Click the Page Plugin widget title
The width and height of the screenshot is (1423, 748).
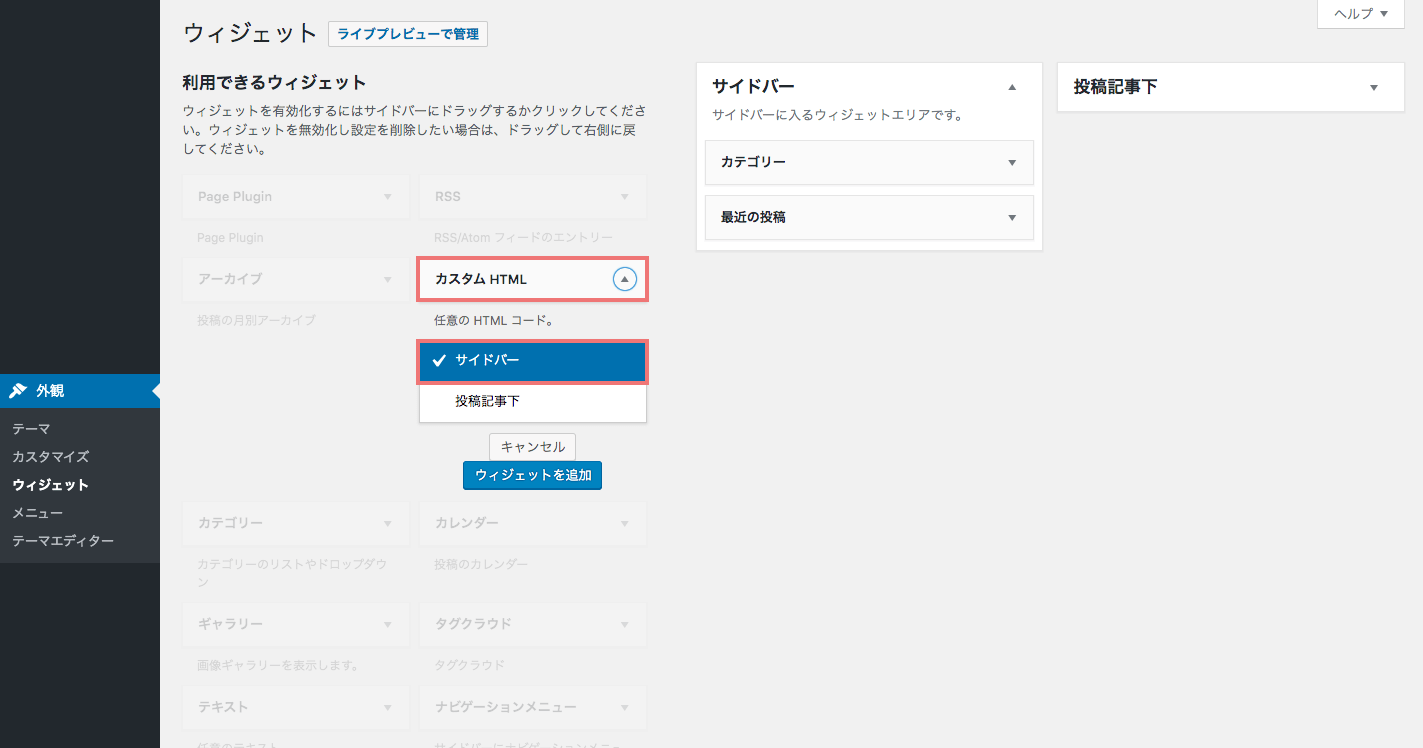pyautogui.click(x=235, y=197)
